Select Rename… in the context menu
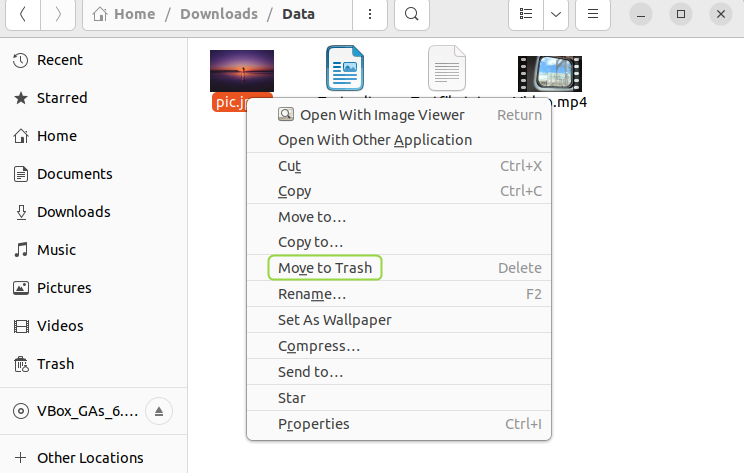Image resolution: width=744 pixels, height=473 pixels. pyautogui.click(x=312, y=294)
